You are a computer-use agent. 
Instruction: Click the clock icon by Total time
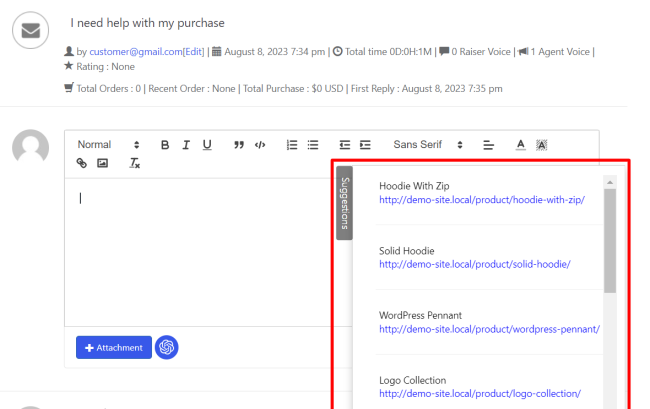point(338,51)
